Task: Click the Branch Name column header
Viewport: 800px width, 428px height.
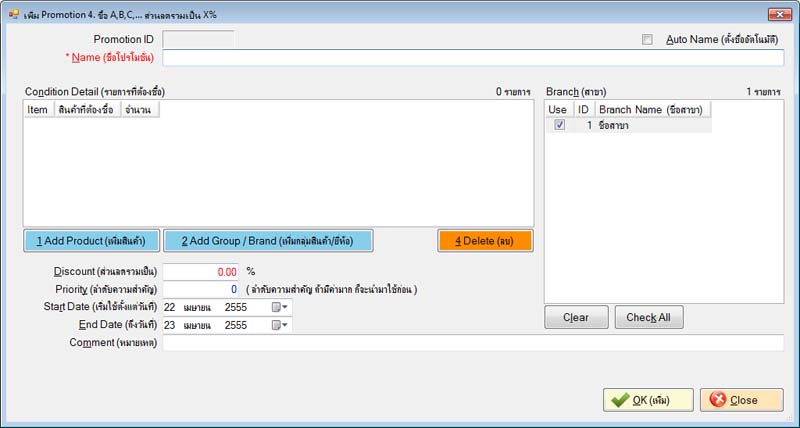Action: [x=650, y=109]
